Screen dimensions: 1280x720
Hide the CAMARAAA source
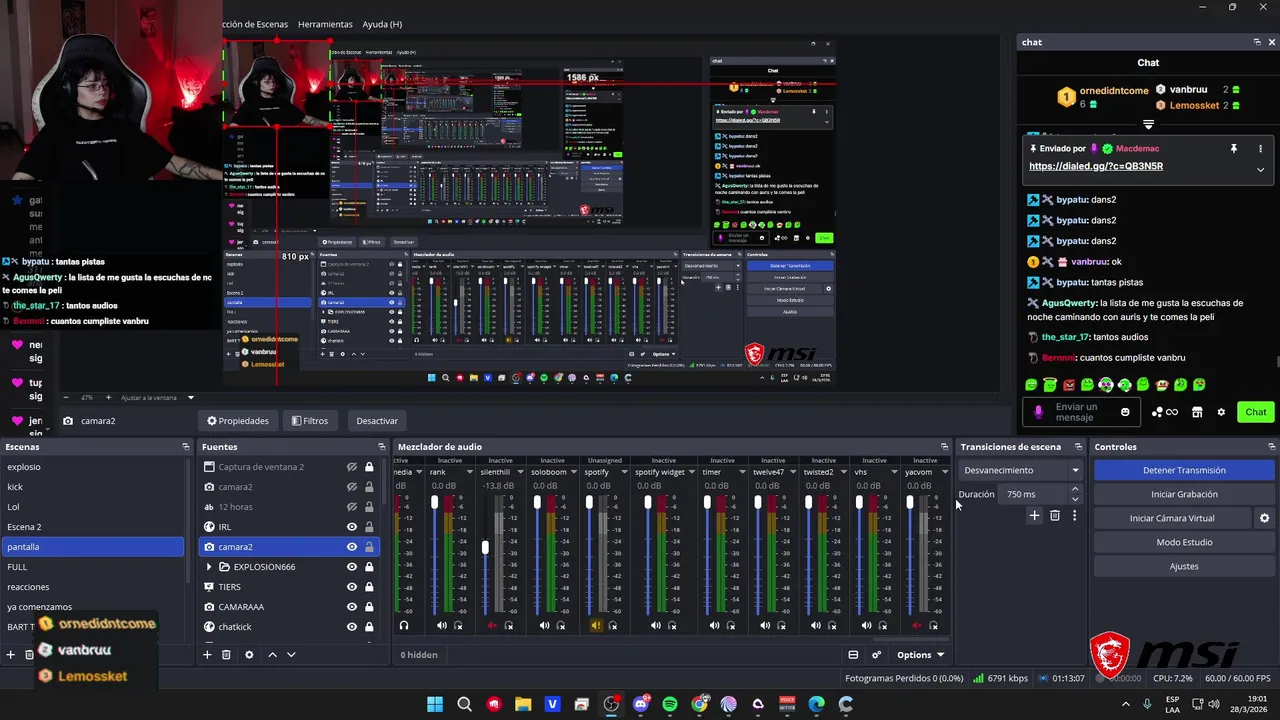(x=352, y=607)
